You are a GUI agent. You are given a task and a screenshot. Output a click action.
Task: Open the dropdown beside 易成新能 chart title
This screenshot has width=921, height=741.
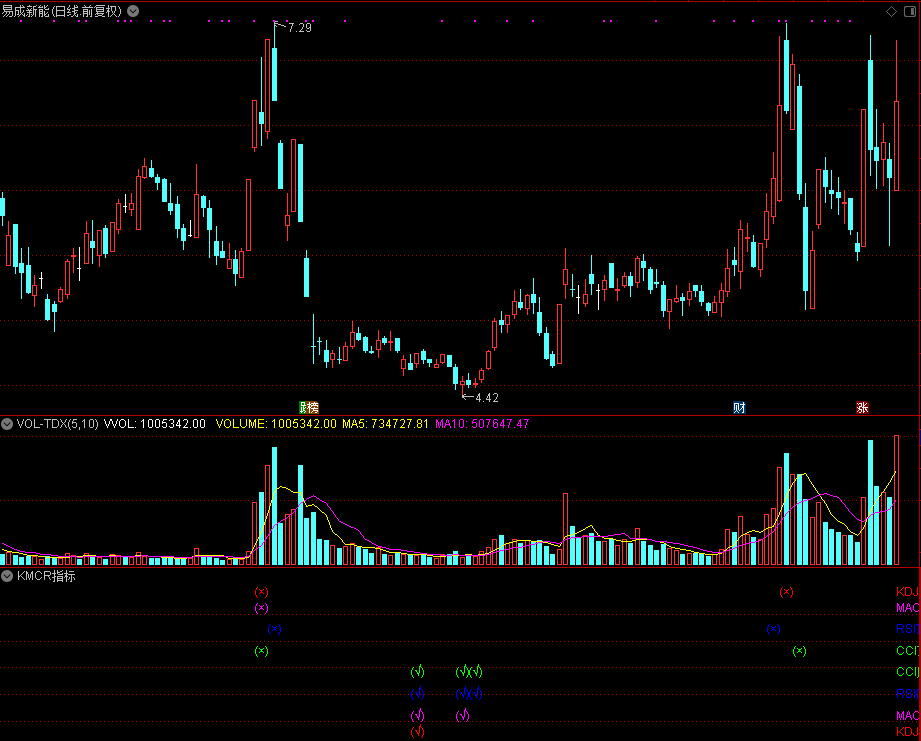[x=133, y=11]
